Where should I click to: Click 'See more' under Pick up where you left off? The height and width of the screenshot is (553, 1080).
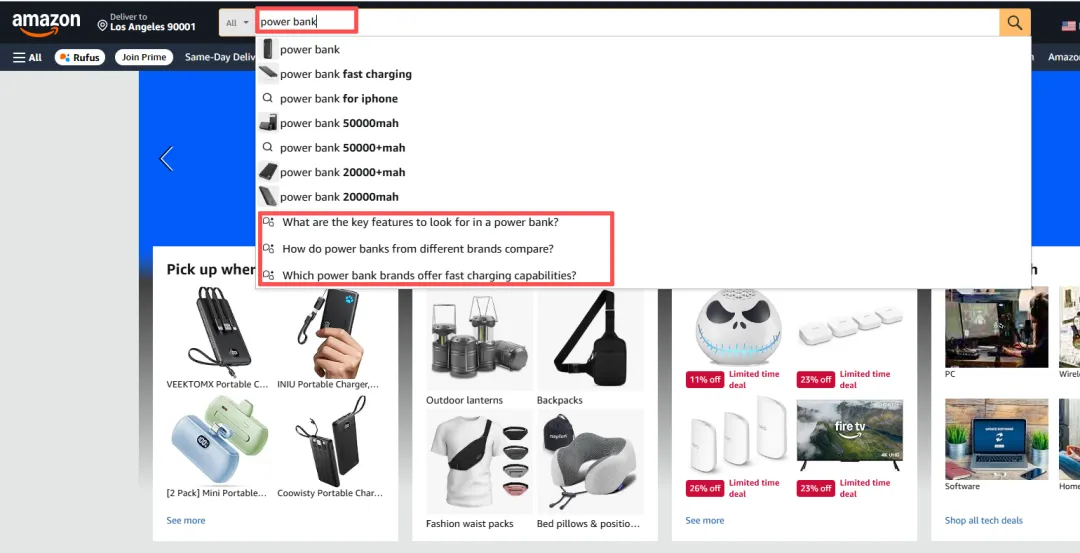pos(186,521)
